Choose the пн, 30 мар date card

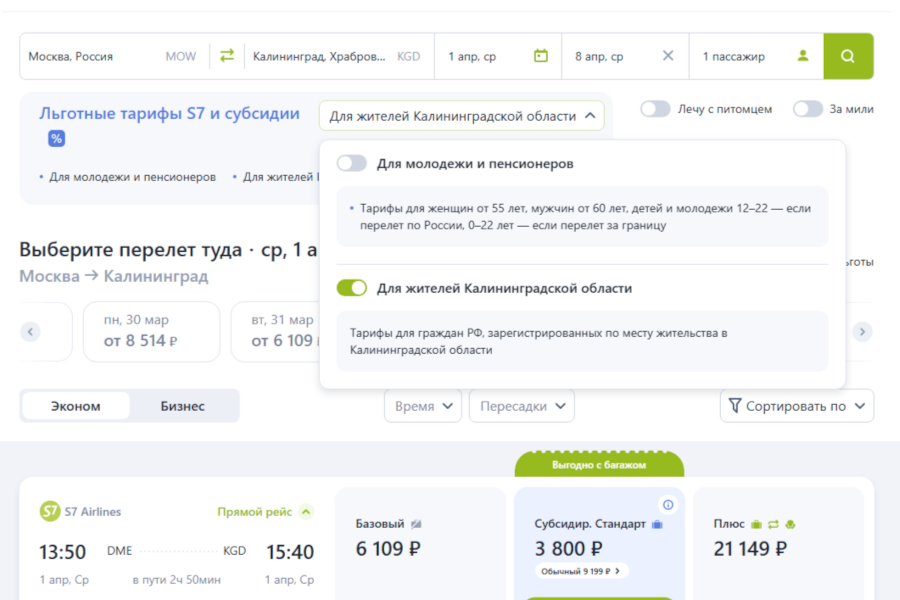151,331
